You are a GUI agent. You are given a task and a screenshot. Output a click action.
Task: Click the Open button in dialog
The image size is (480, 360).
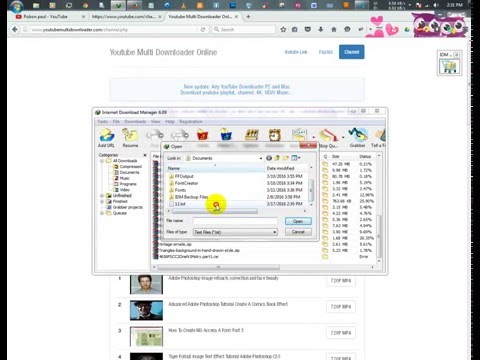click(x=298, y=221)
